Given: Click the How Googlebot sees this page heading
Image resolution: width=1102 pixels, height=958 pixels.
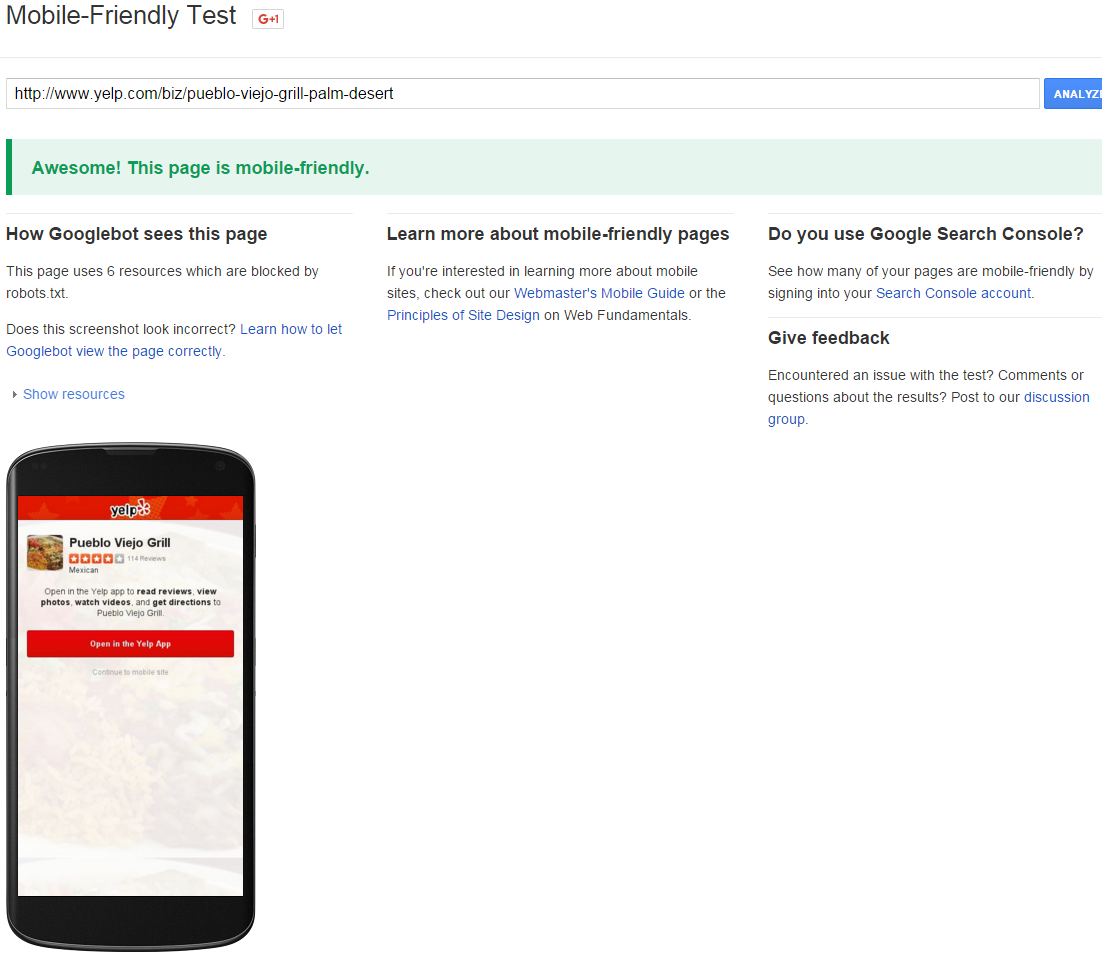Looking at the screenshot, I should click(137, 234).
